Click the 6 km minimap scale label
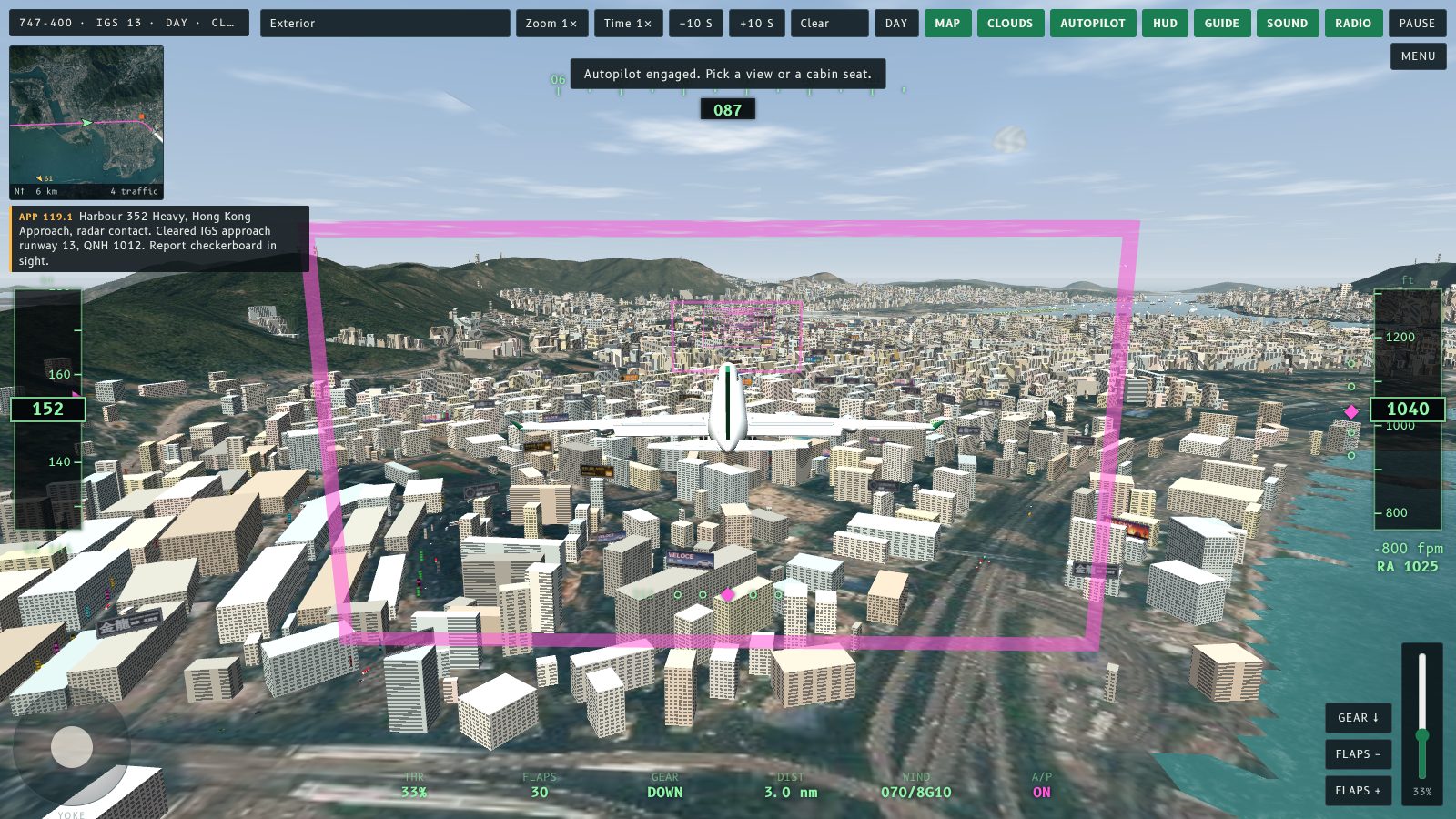Image resolution: width=1456 pixels, height=819 pixels. pyautogui.click(x=46, y=191)
